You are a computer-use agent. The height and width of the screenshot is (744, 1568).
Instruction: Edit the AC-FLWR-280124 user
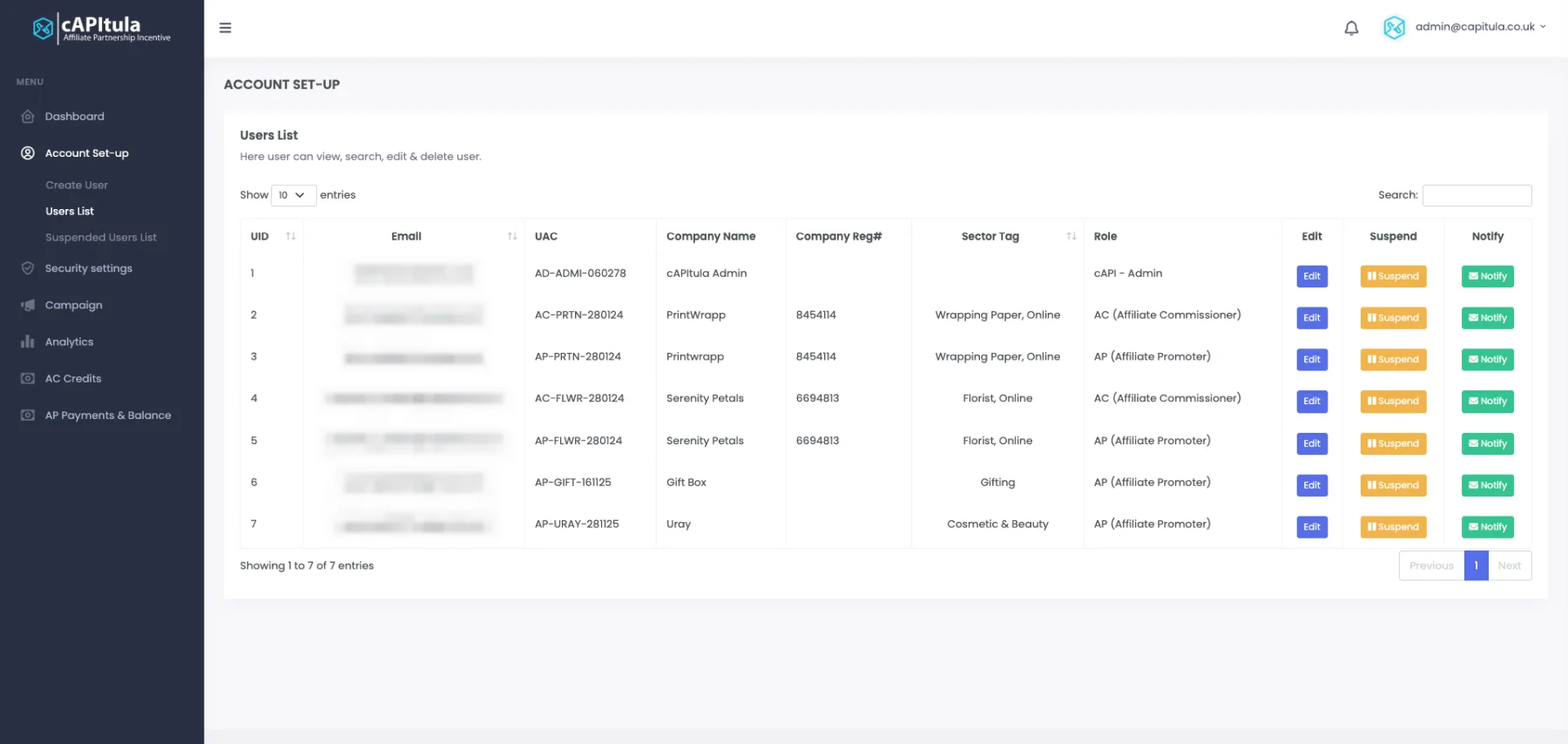tap(1312, 402)
